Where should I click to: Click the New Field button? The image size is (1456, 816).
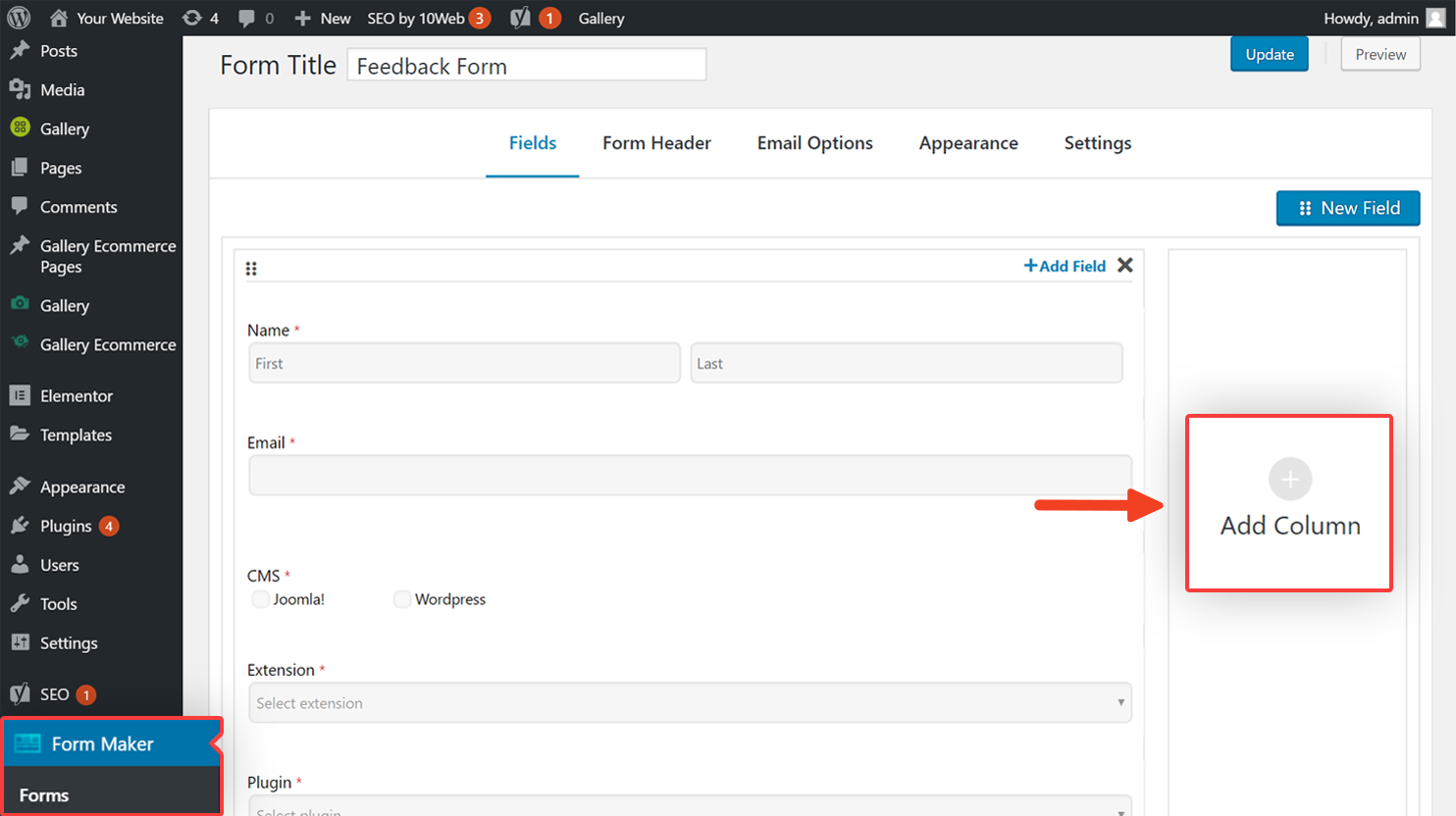click(x=1348, y=208)
